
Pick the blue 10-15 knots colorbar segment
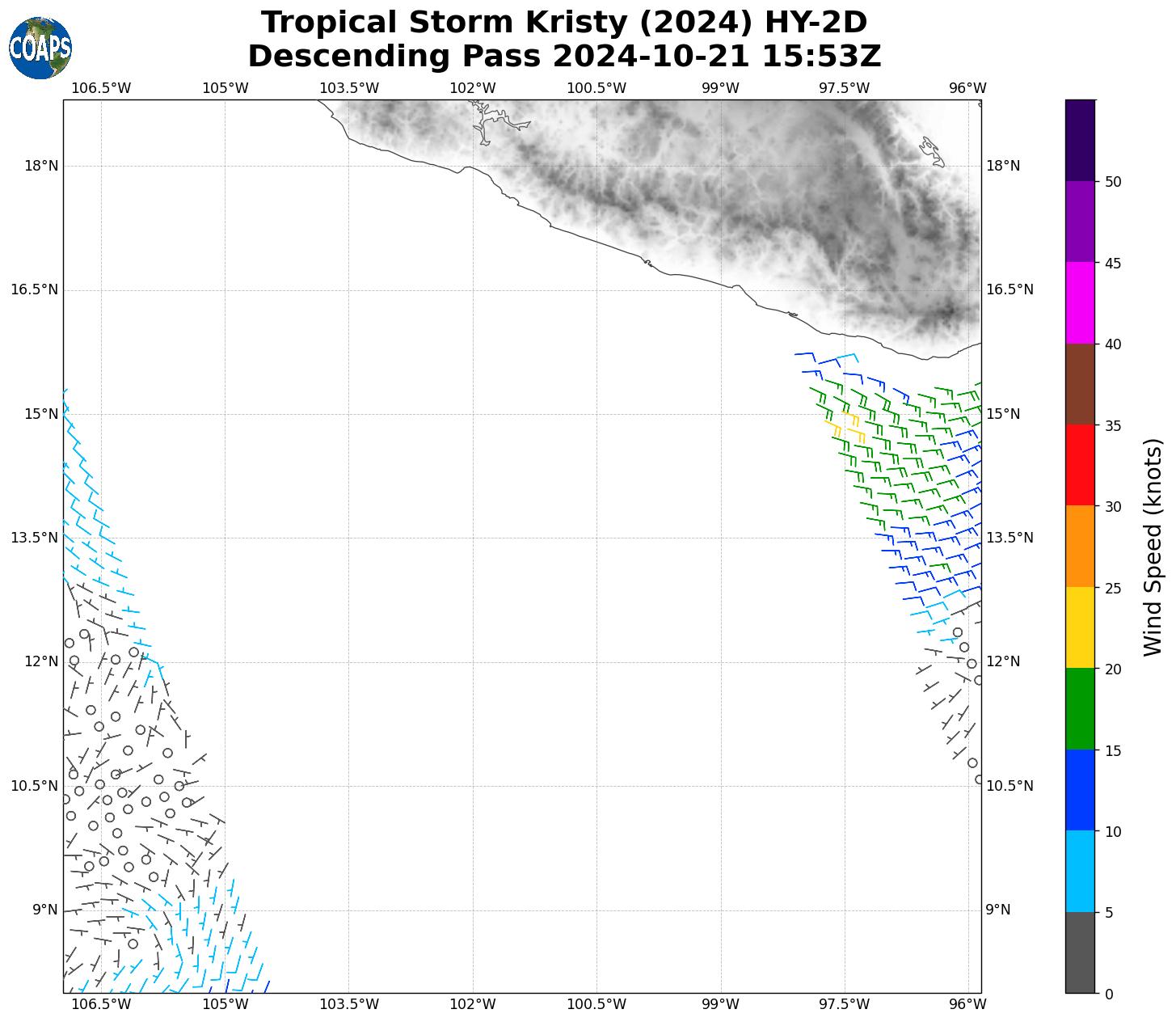1080,790
